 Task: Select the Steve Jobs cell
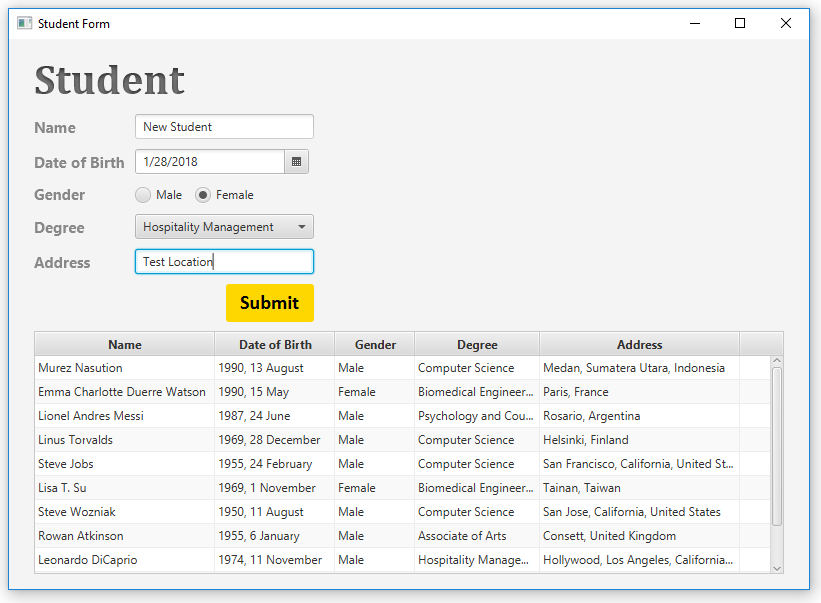(125, 464)
